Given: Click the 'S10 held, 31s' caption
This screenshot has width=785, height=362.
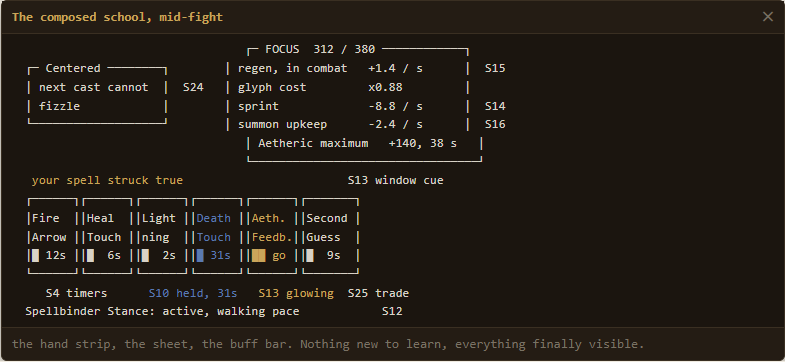Looking at the screenshot, I should 193,293.
